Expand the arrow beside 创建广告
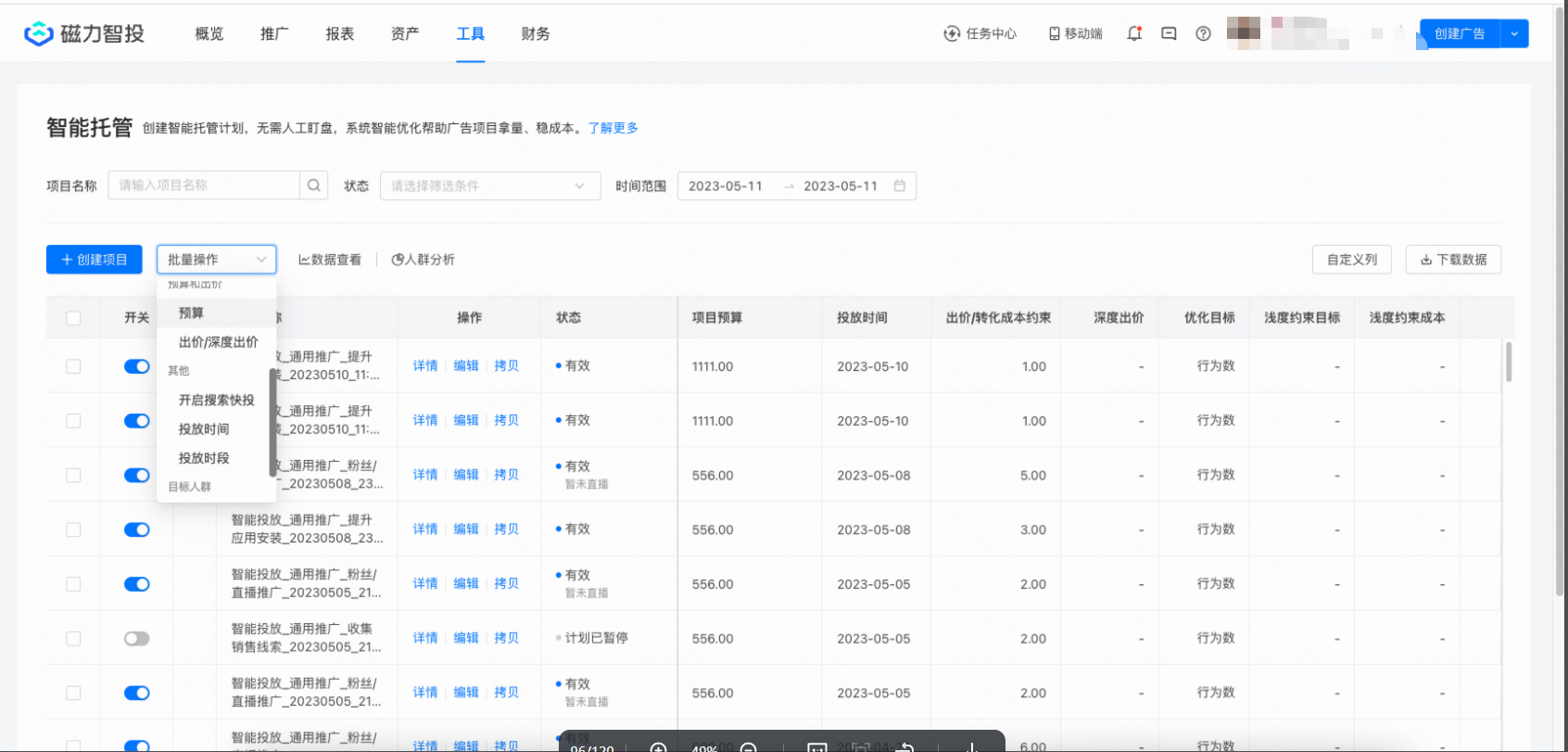Viewport: 1568px width, 752px height. [x=1514, y=33]
